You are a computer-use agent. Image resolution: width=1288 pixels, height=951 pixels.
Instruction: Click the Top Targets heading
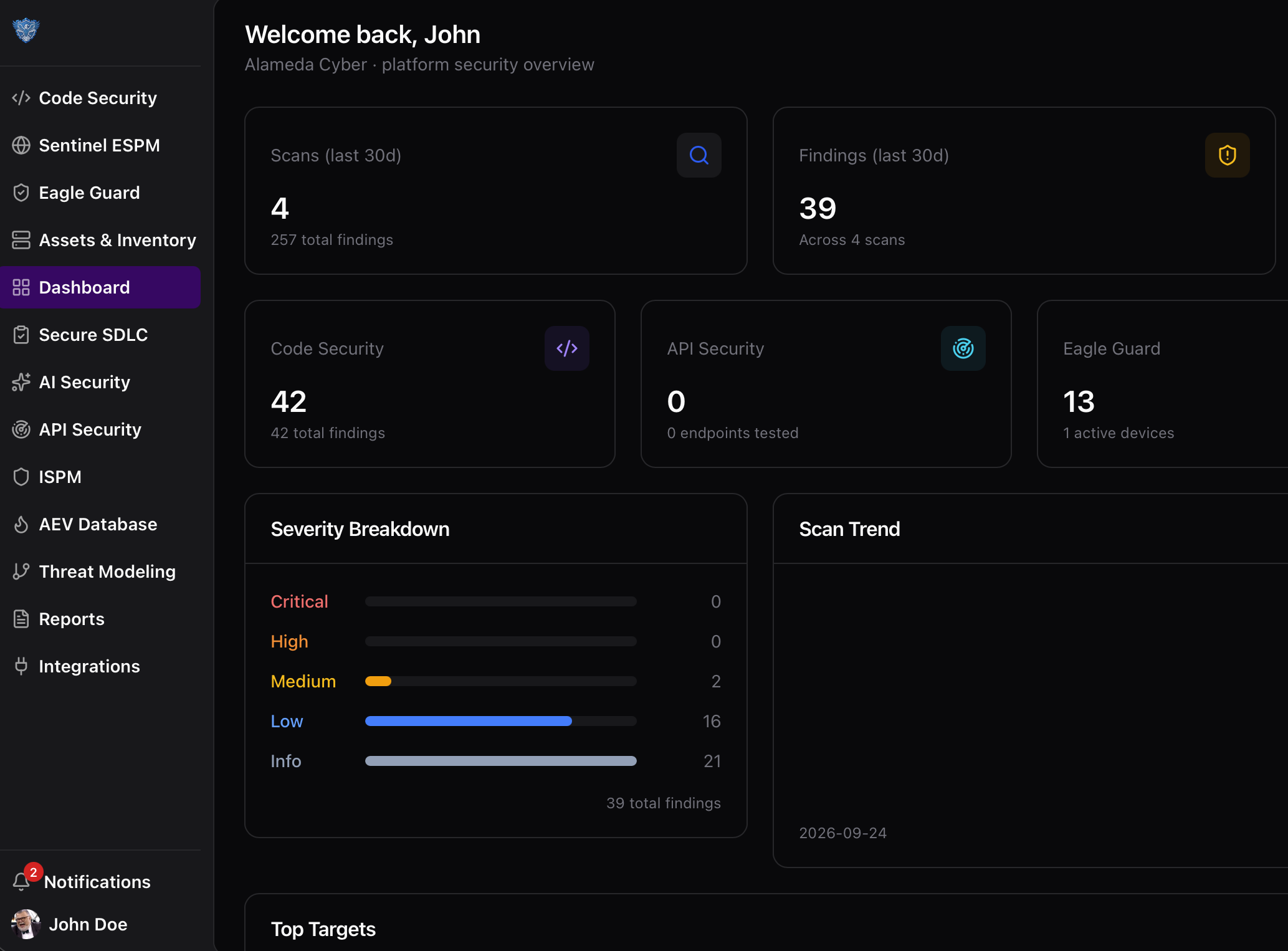323,929
